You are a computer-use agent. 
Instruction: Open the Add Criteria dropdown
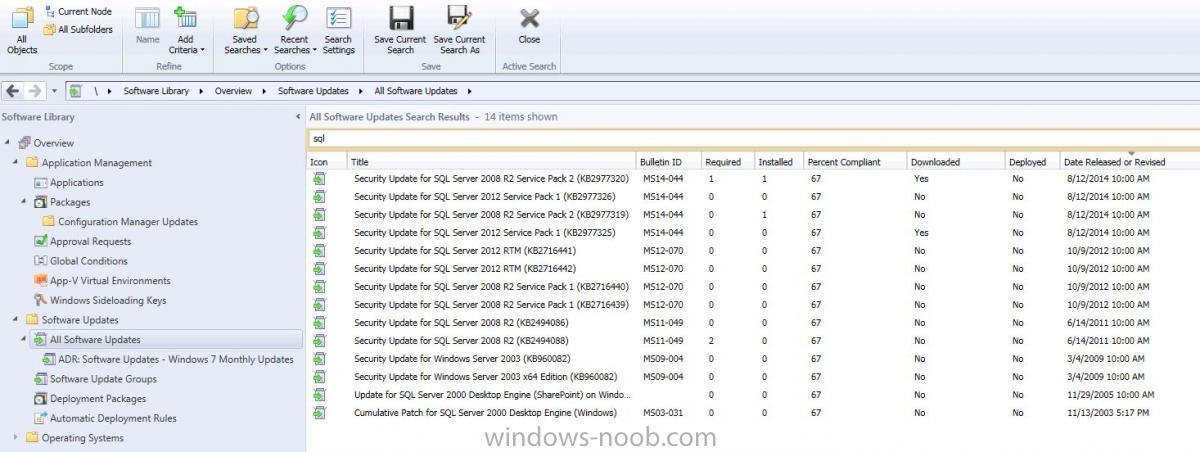tap(186, 30)
